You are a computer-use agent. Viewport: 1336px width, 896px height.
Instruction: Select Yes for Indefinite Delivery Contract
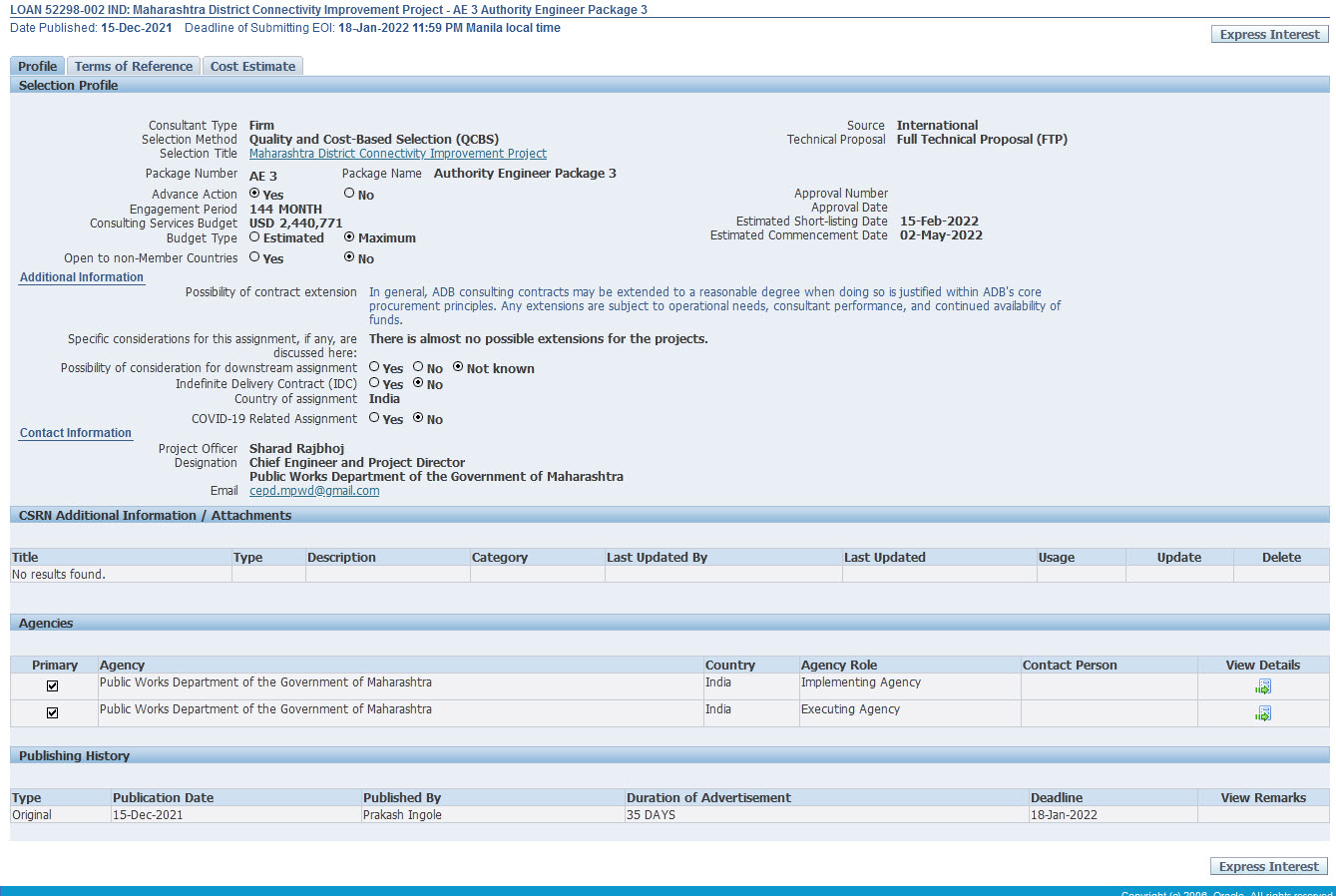[x=374, y=383]
